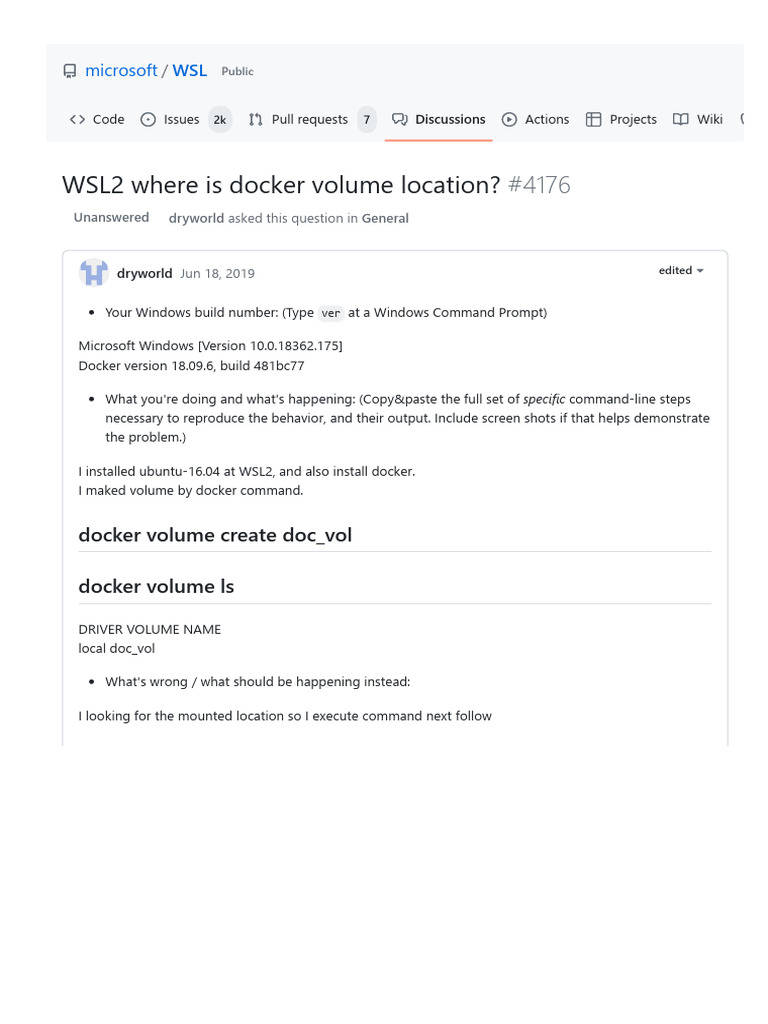Expand the edited history dropdown
768x1024 pixels.
[x=681, y=271]
